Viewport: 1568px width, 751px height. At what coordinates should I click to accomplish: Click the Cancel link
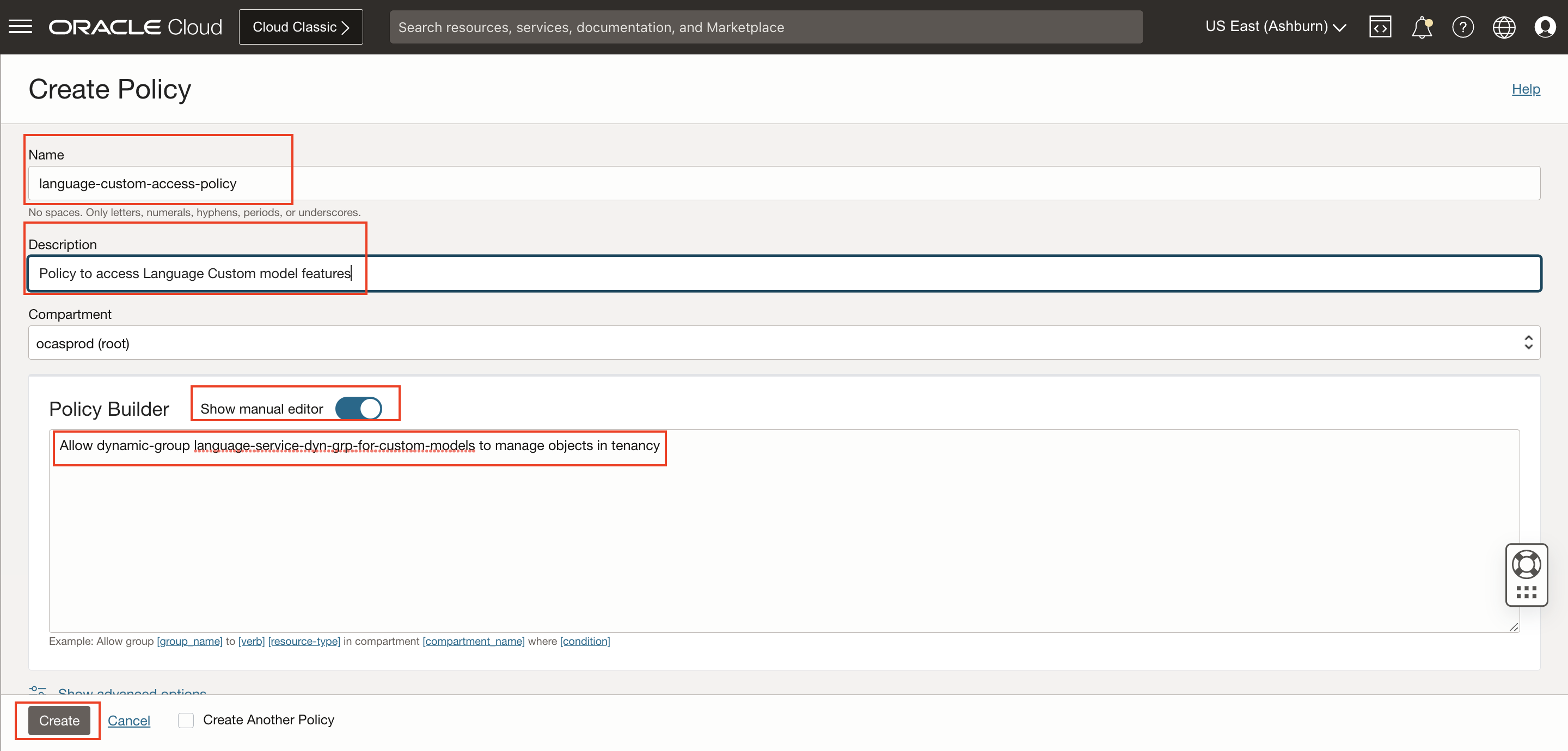click(x=128, y=720)
